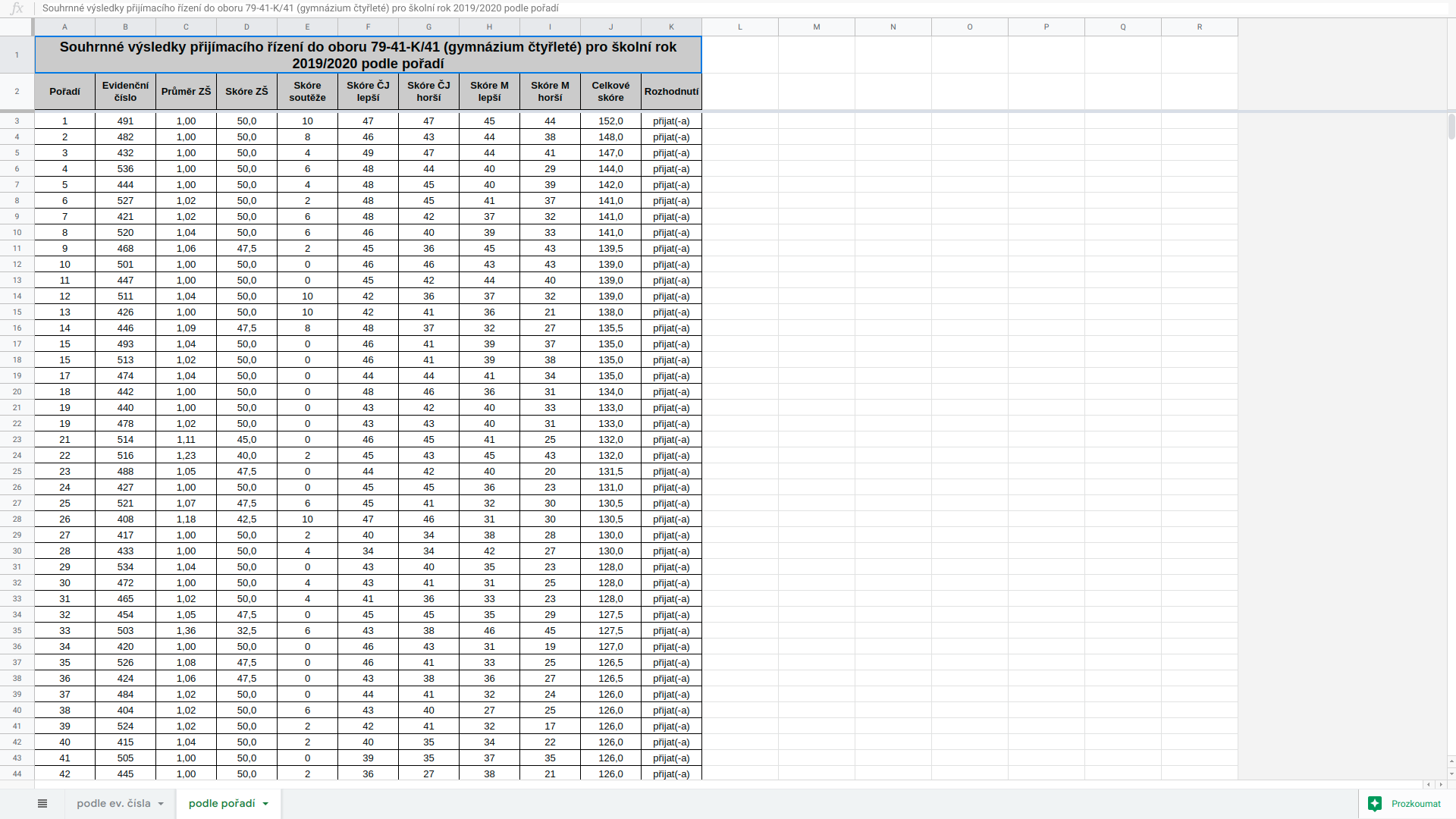This screenshot has width=1456, height=819.
Task: Click vertical scroll down arrow
Action: tap(1451, 774)
